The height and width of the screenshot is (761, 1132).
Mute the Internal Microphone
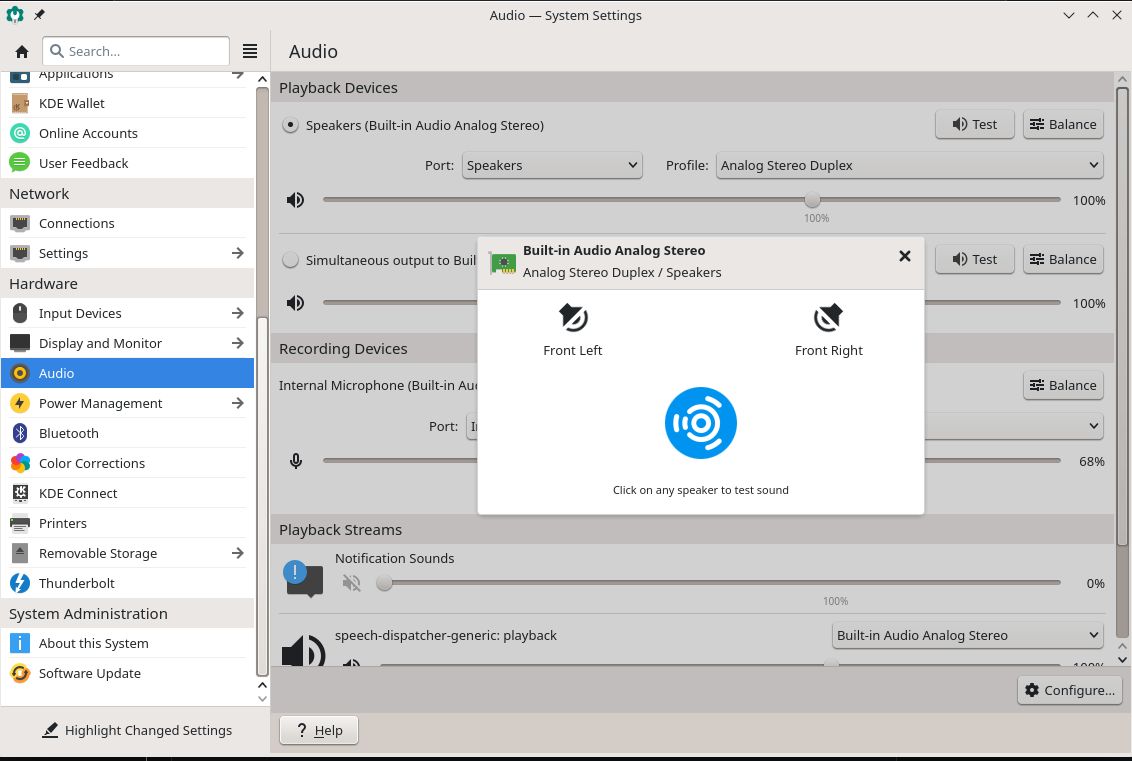(x=295, y=461)
